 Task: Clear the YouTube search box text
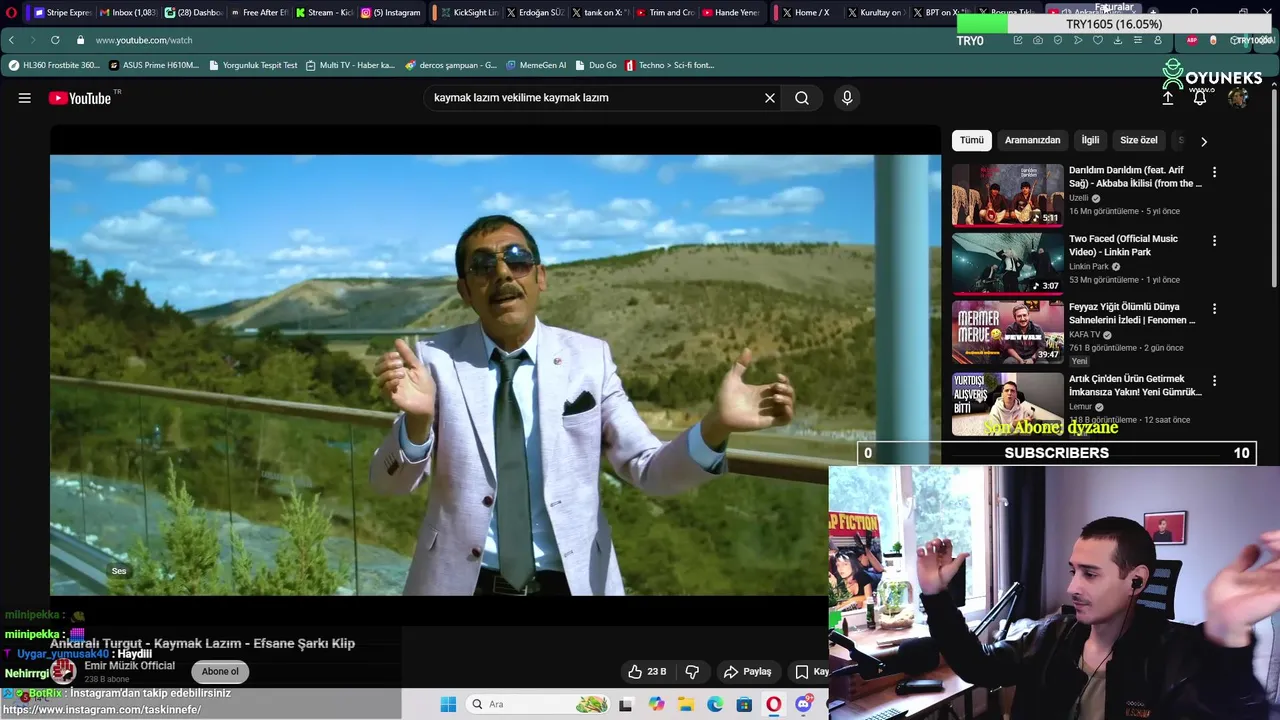(770, 98)
